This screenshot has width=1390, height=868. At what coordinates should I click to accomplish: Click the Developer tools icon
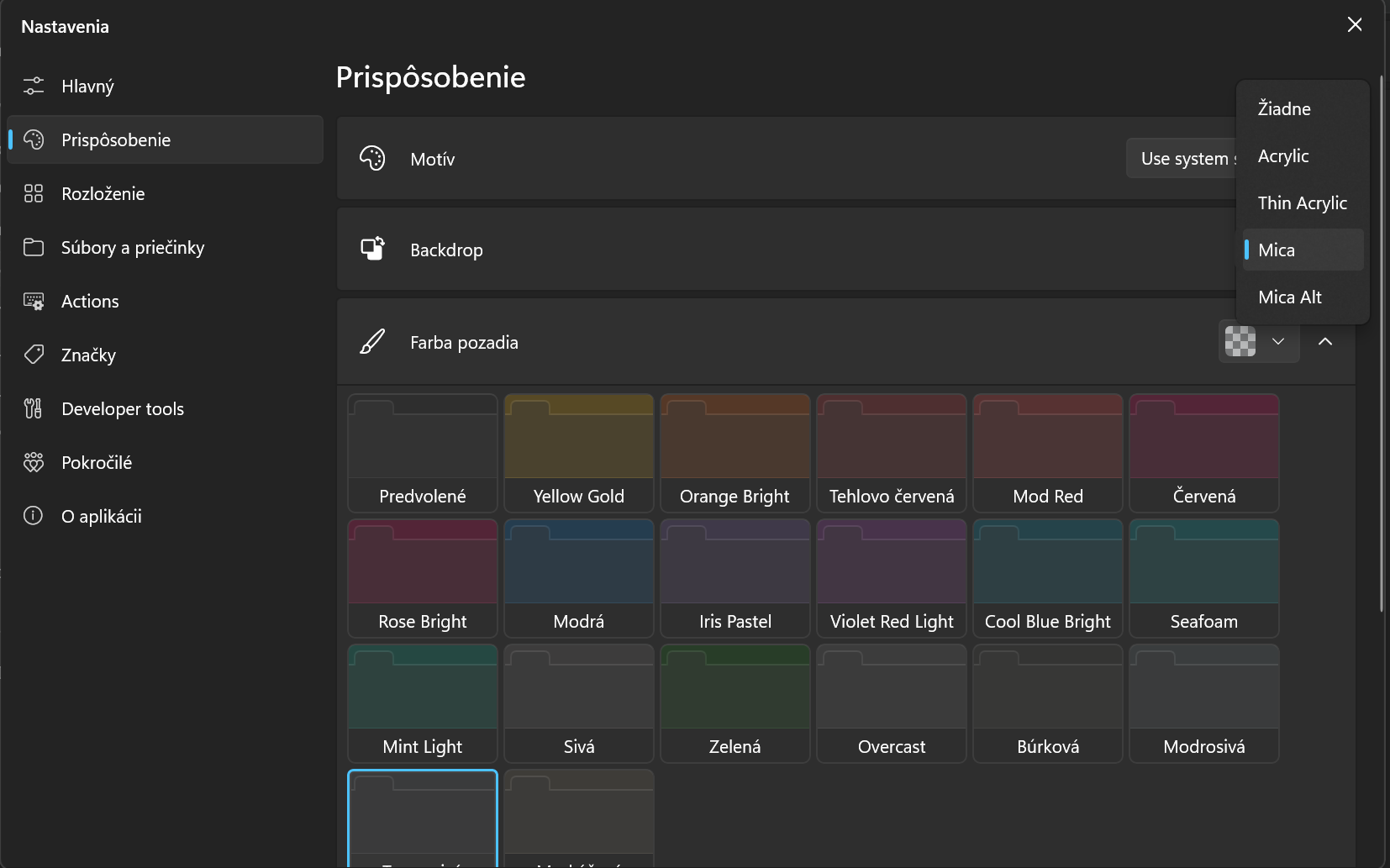coord(34,408)
